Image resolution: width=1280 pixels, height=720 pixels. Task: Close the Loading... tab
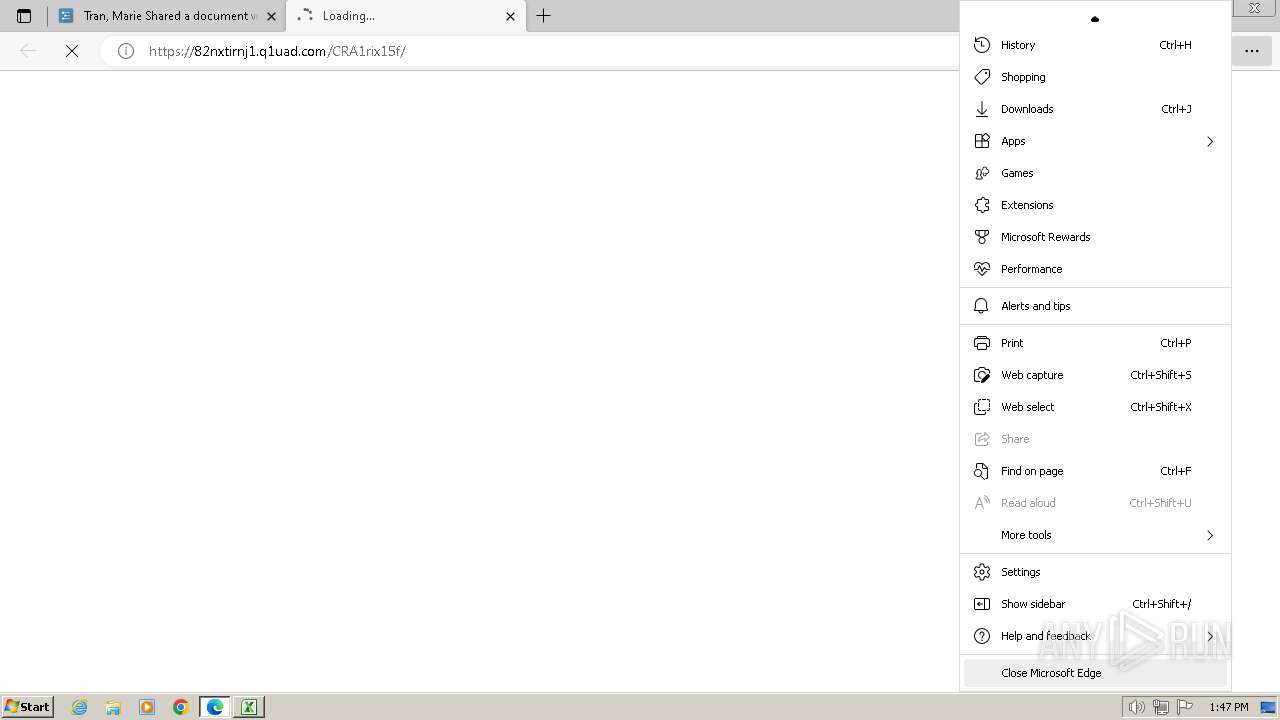[x=510, y=16]
